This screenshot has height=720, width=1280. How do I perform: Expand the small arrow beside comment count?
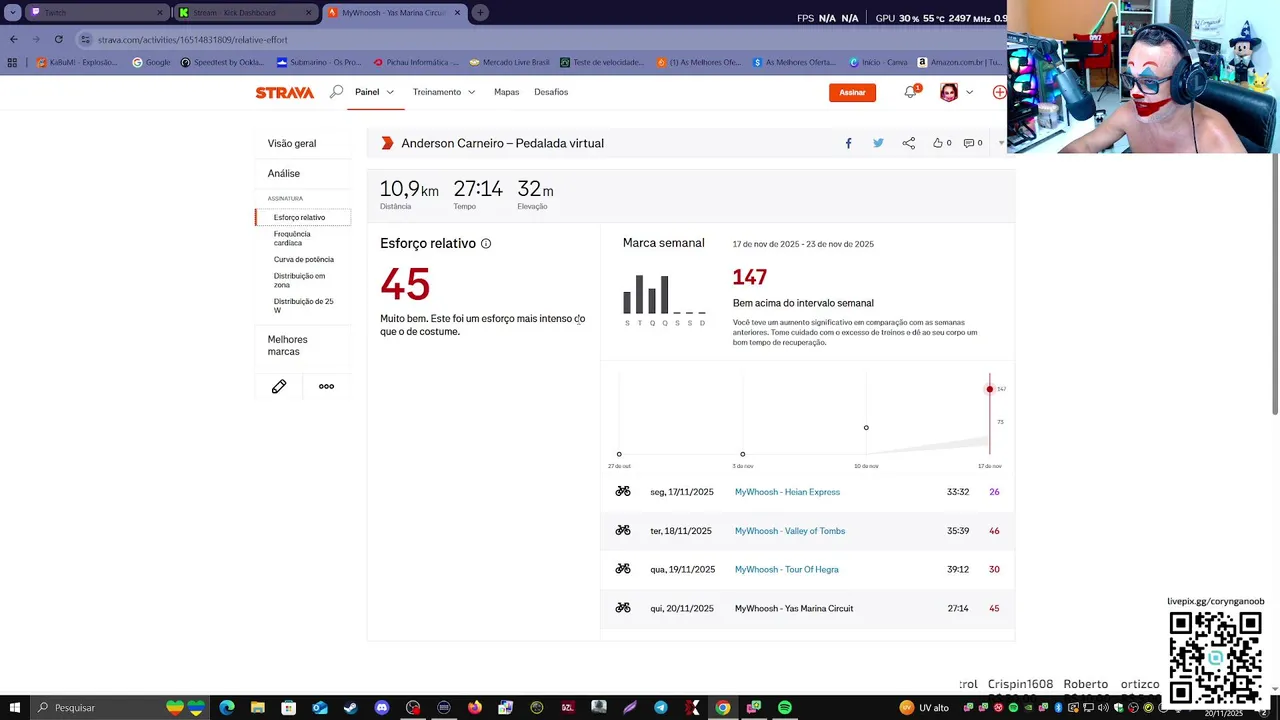[1001, 143]
